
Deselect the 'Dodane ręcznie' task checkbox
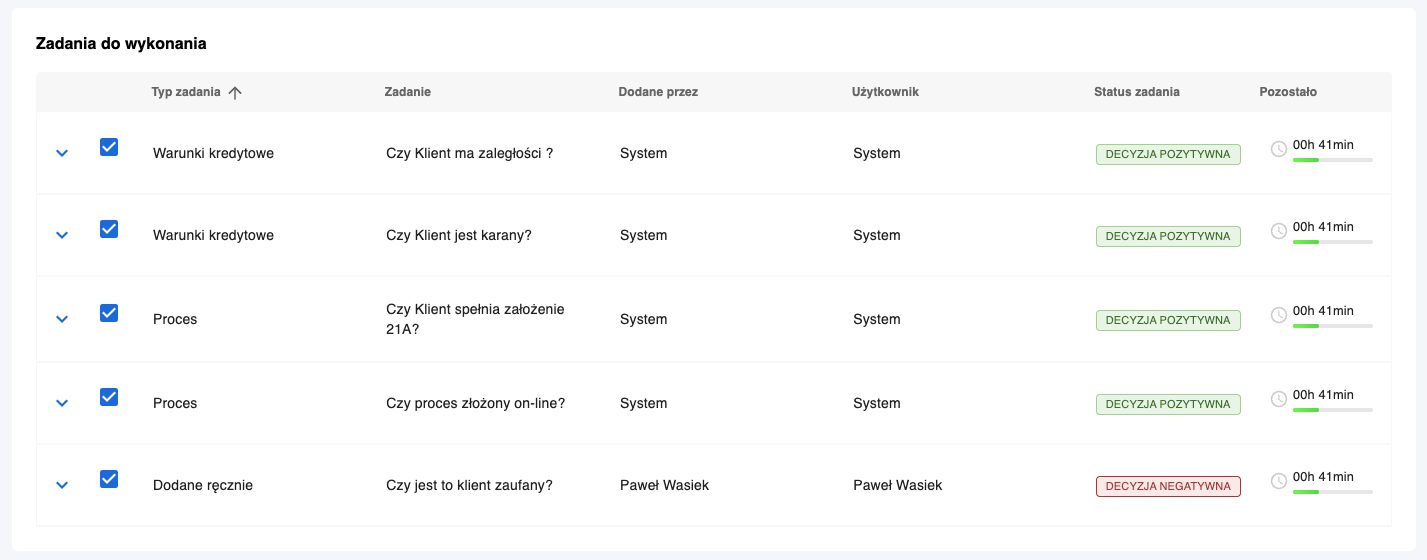109,479
